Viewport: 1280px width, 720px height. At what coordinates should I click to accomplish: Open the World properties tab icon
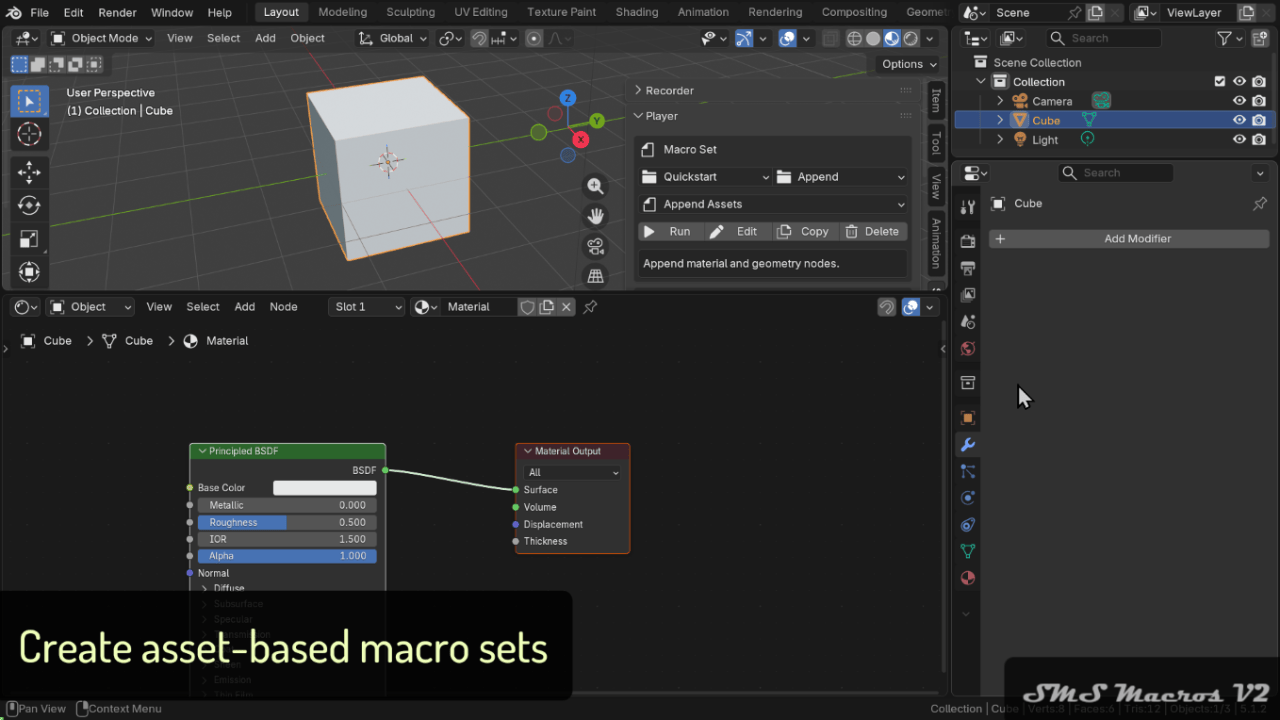968,349
